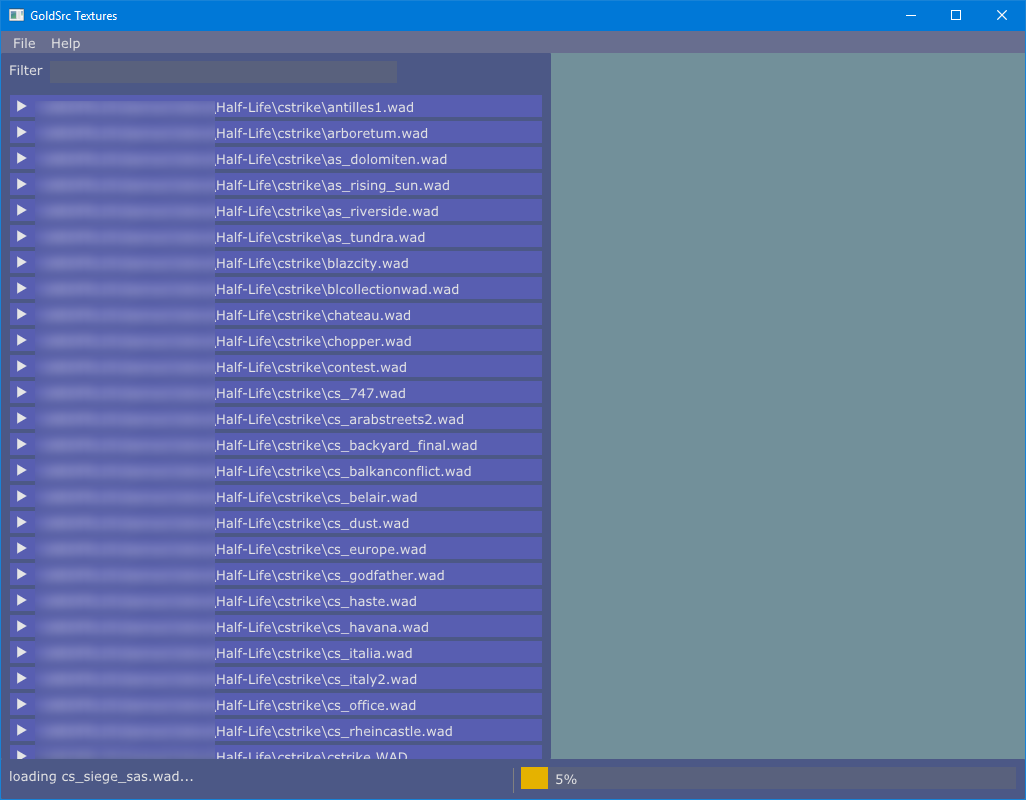Select the chateau.wad file path text
The height and width of the screenshot is (800, 1026).
pyautogui.click(x=313, y=315)
